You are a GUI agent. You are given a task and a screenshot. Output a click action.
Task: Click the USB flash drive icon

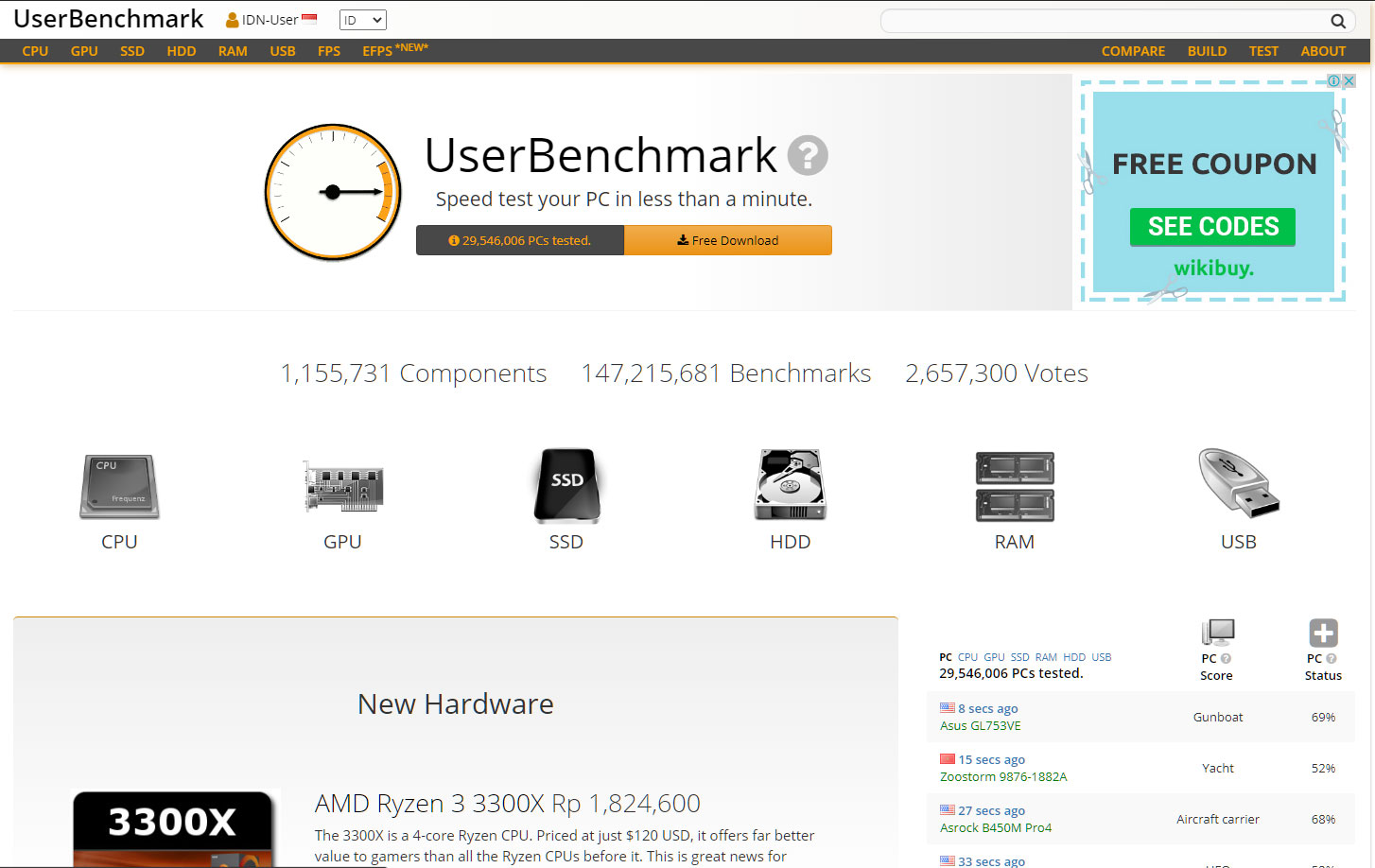[1237, 484]
